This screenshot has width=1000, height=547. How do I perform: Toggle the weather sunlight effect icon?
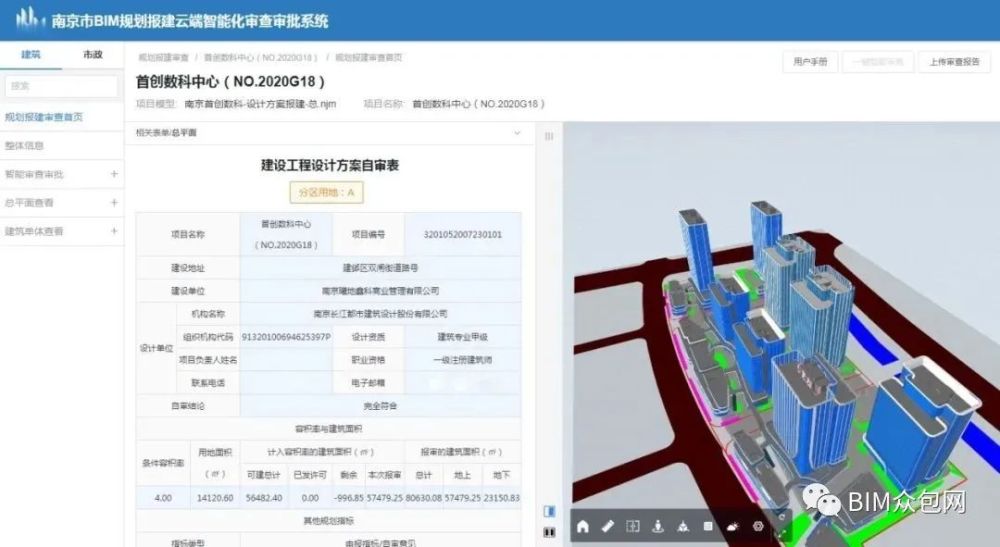click(x=733, y=526)
